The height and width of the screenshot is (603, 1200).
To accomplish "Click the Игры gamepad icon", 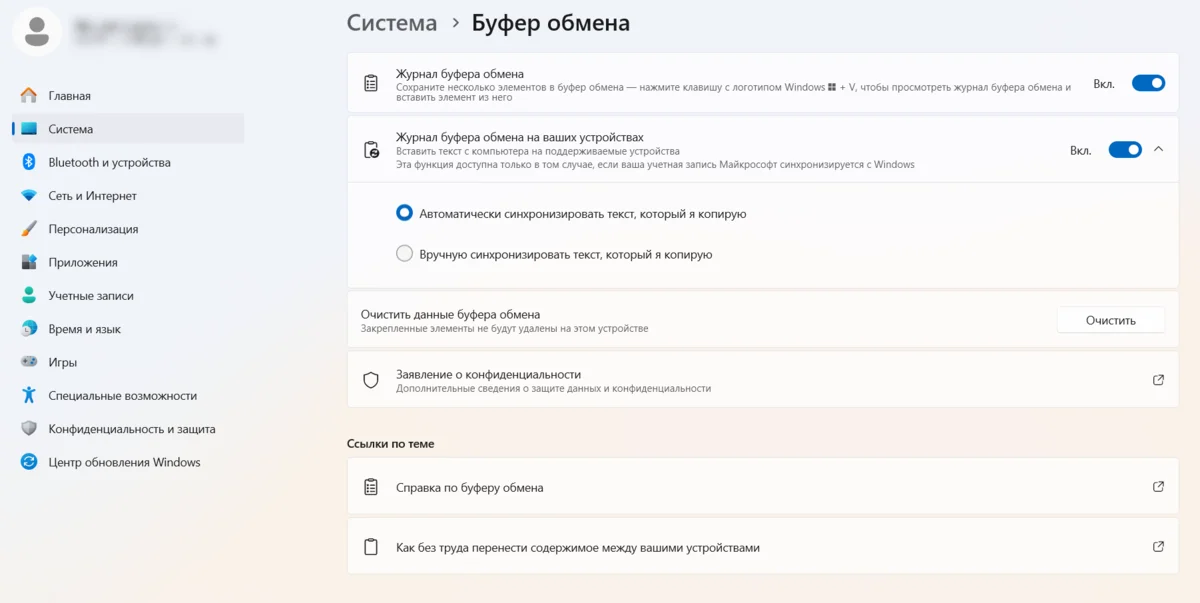I will pyautogui.click(x=29, y=362).
